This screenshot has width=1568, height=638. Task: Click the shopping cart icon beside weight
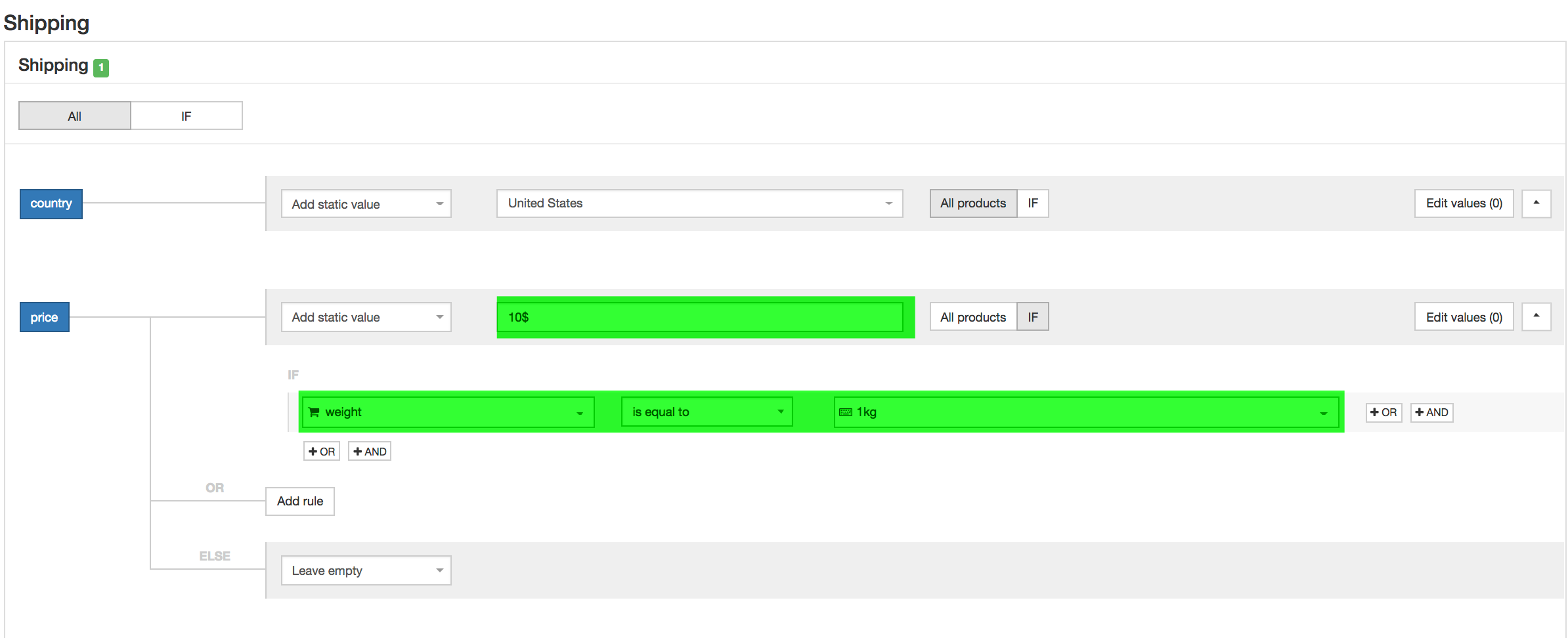[314, 412]
